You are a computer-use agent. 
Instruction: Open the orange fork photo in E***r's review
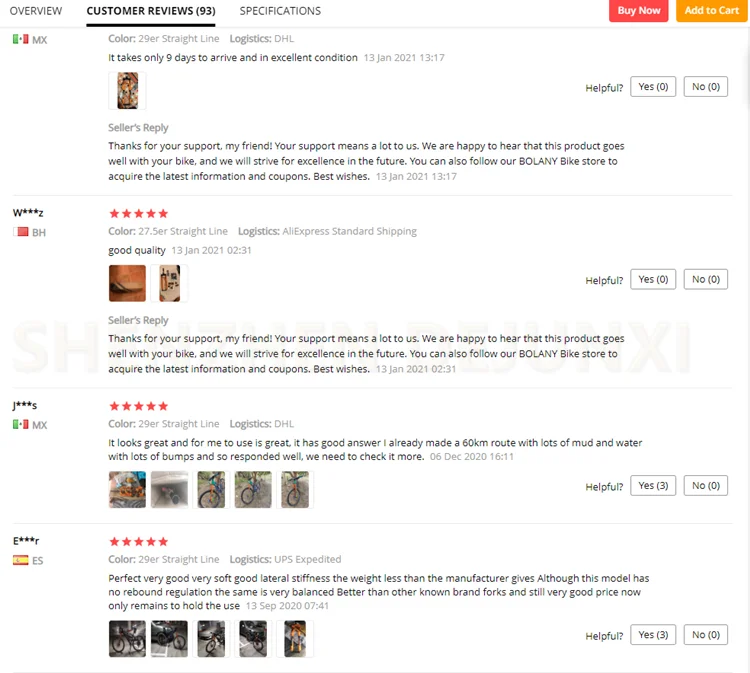[x=295, y=639]
